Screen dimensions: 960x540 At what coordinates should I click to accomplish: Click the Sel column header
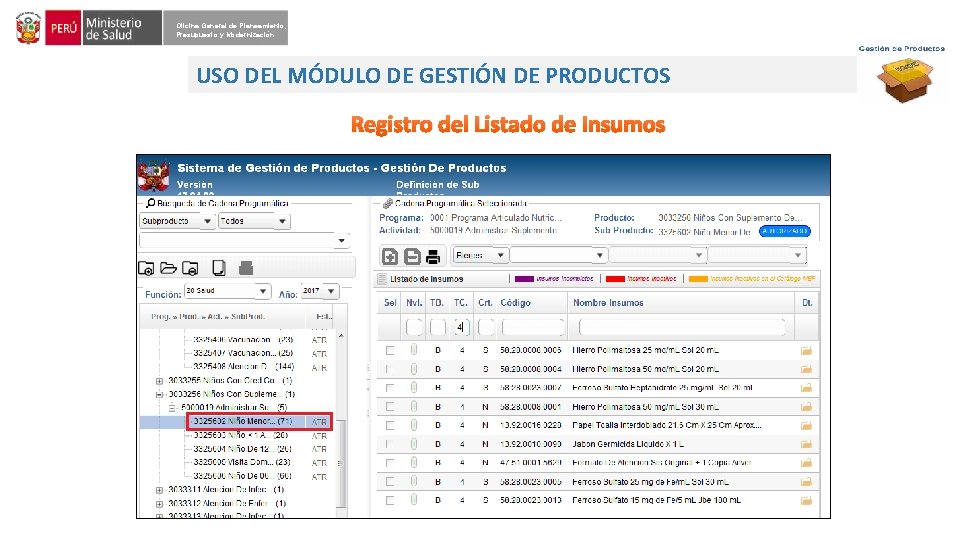[x=390, y=303]
